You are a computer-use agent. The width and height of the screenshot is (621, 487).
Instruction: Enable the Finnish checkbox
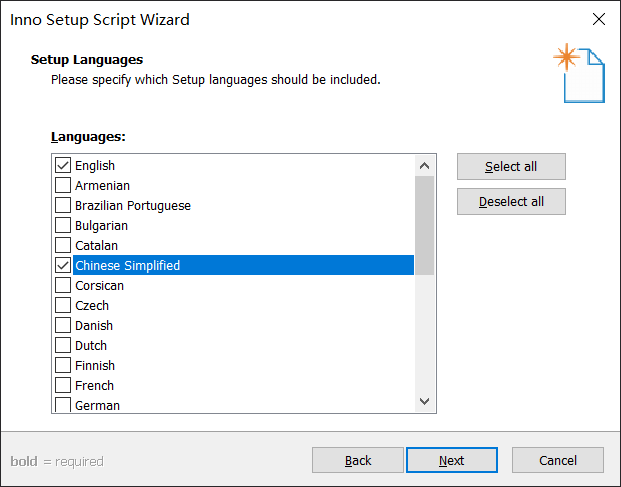(x=63, y=365)
